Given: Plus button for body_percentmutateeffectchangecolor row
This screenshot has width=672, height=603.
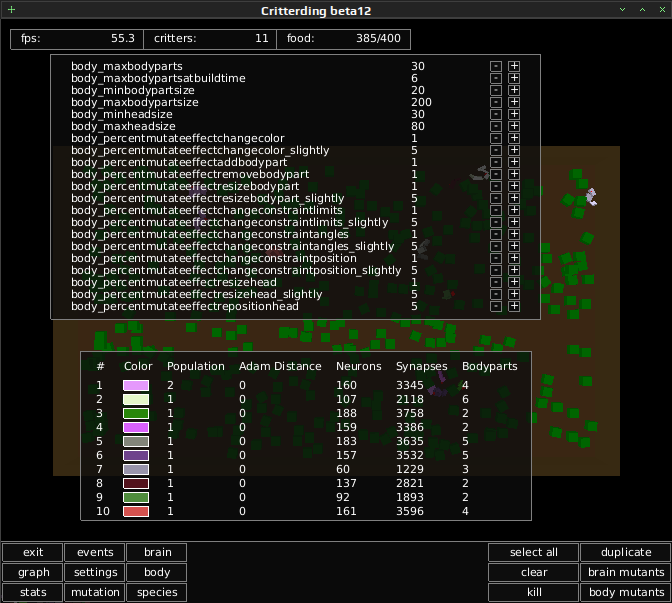Looking at the screenshot, I should 514,138.
